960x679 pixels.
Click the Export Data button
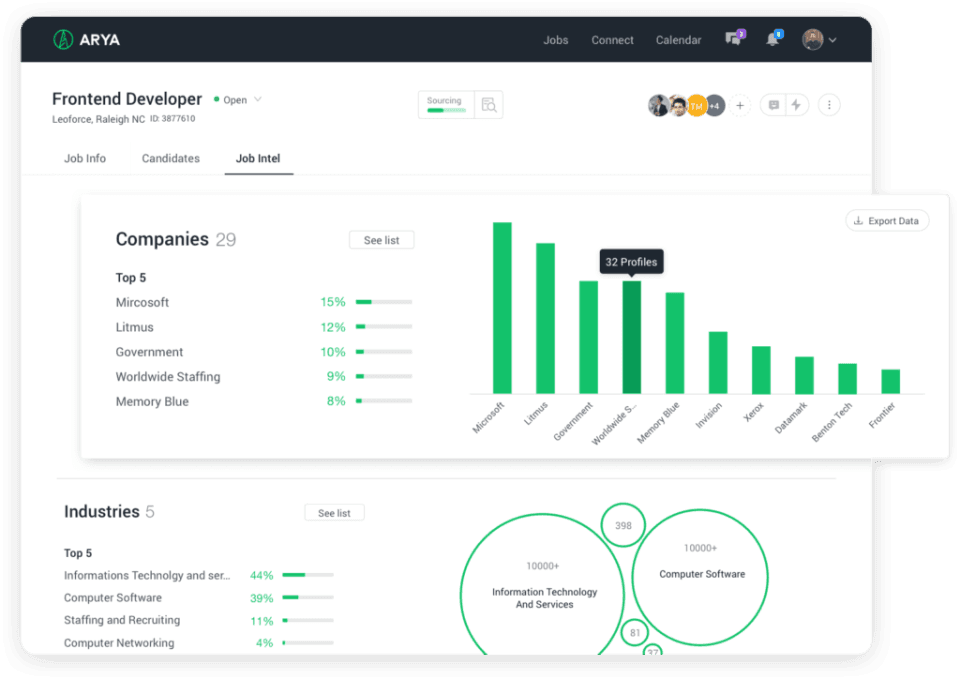click(886, 221)
